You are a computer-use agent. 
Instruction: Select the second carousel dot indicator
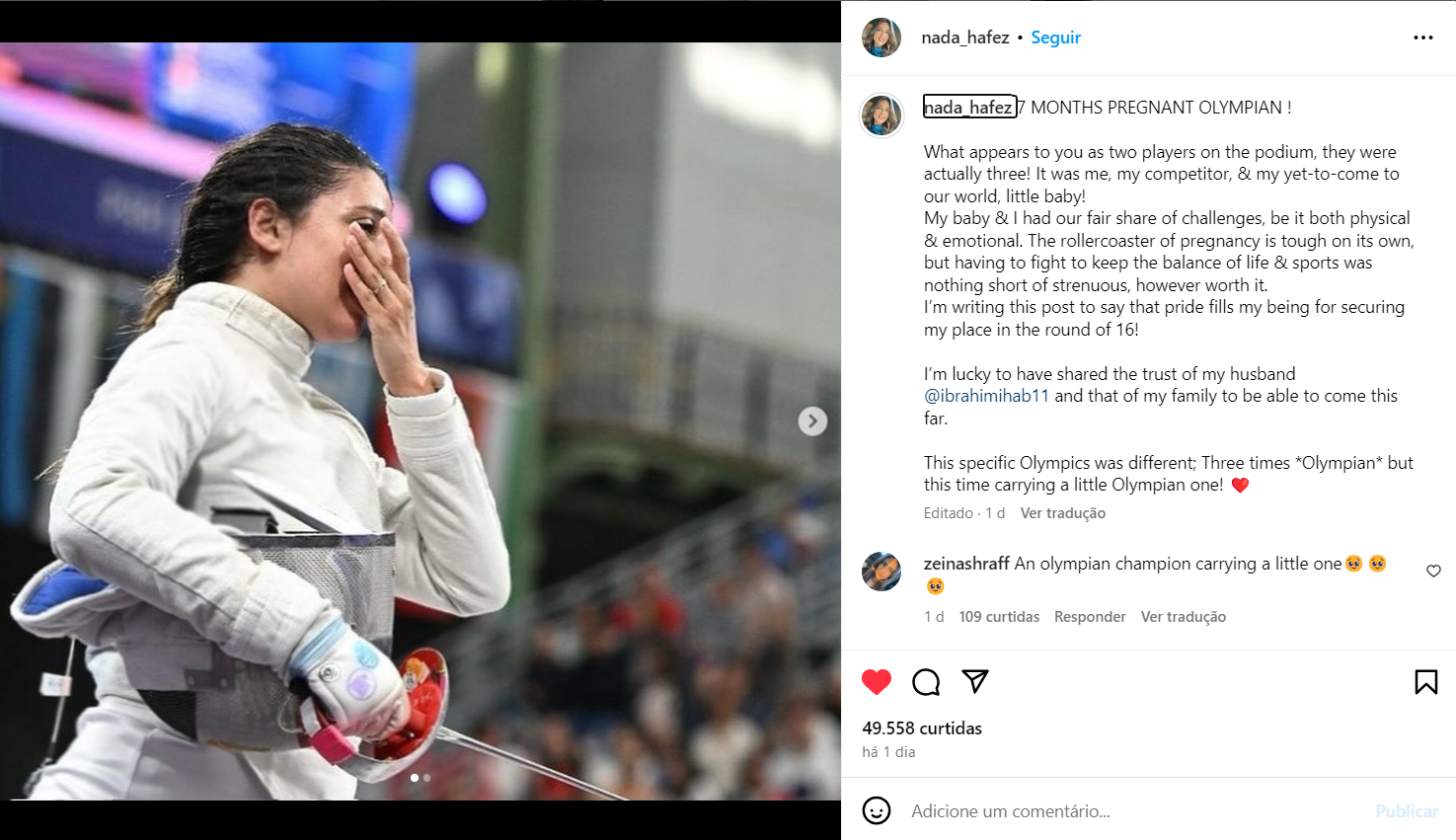pos(426,778)
